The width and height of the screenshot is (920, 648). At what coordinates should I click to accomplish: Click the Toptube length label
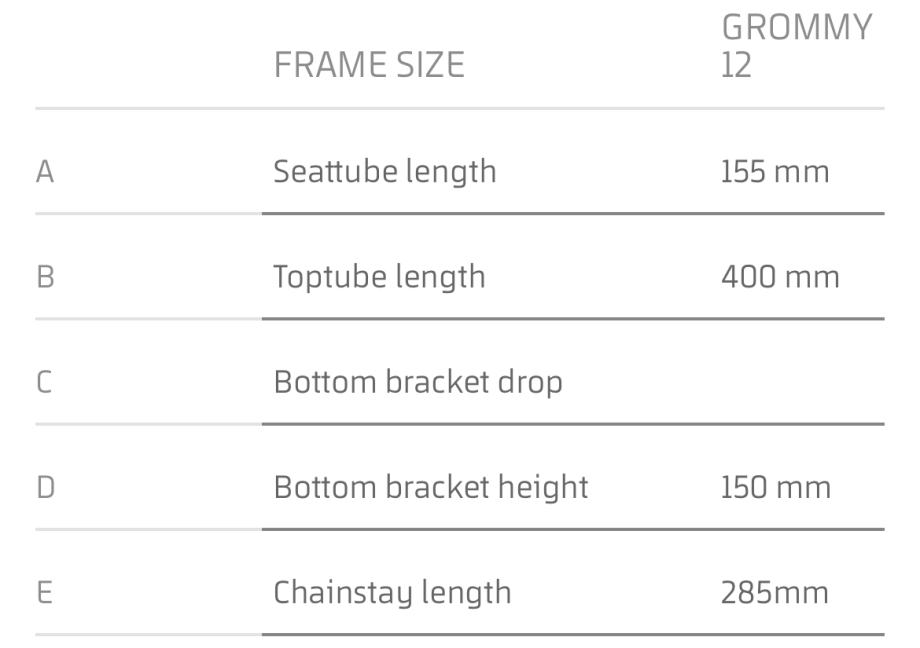pos(379,276)
